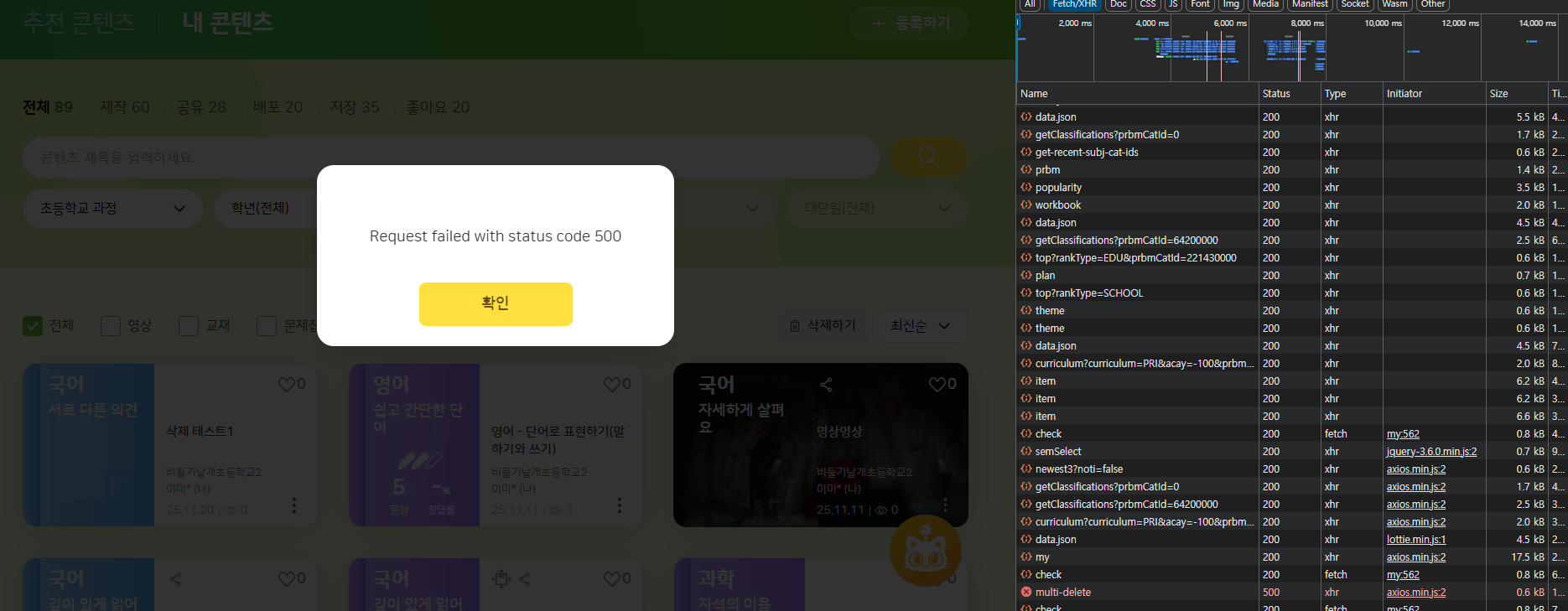Image resolution: width=1568 pixels, height=611 pixels.
Task: Select the 제작 60 tab
Action: tap(125, 107)
